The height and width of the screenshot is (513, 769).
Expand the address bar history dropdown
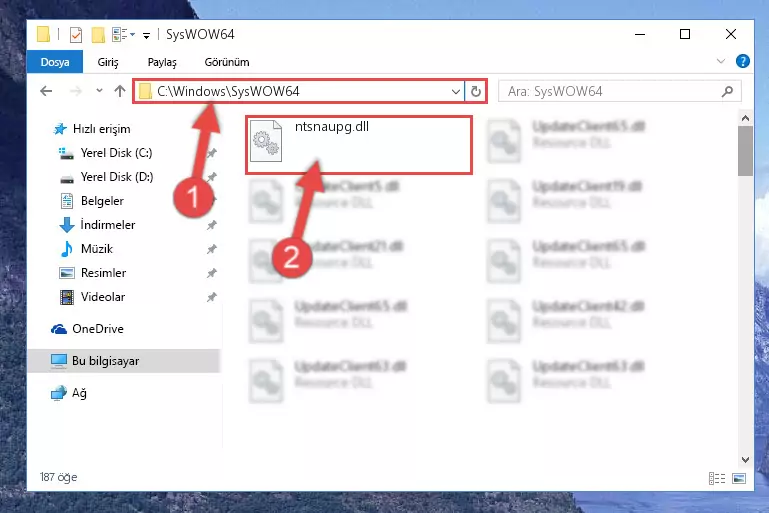[456, 91]
